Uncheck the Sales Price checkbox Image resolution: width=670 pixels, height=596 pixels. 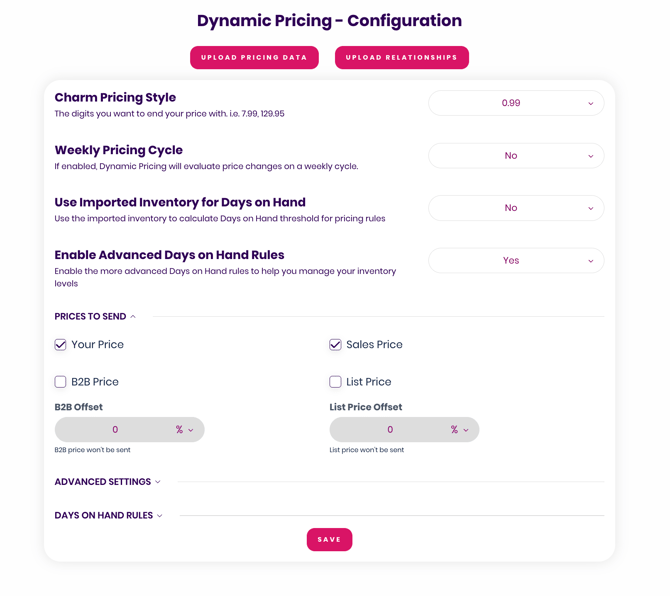(x=336, y=345)
